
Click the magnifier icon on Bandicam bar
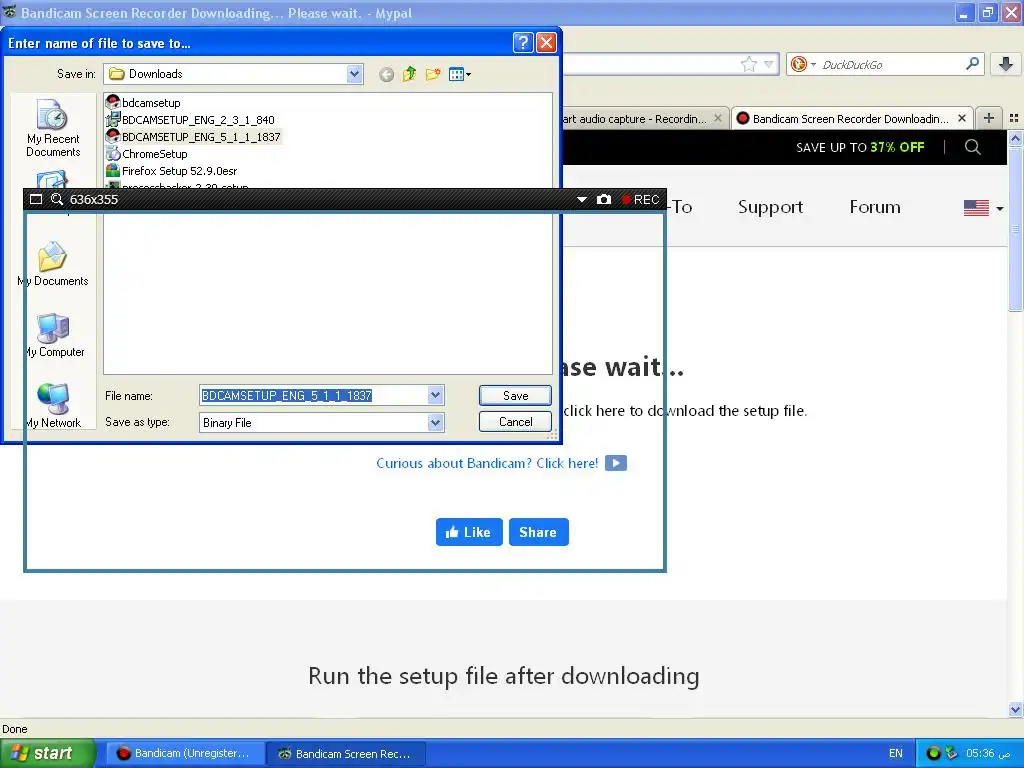tap(57, 199)
